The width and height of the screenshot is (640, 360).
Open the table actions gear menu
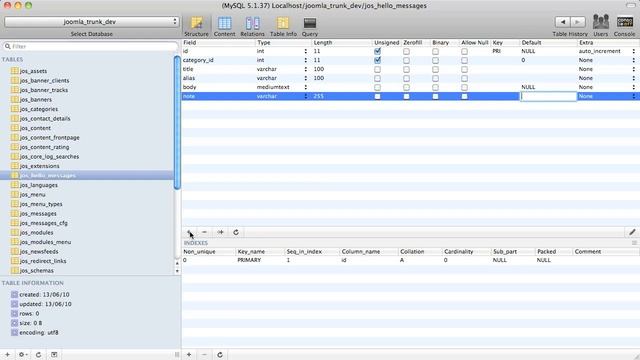[x=23, y=354]
